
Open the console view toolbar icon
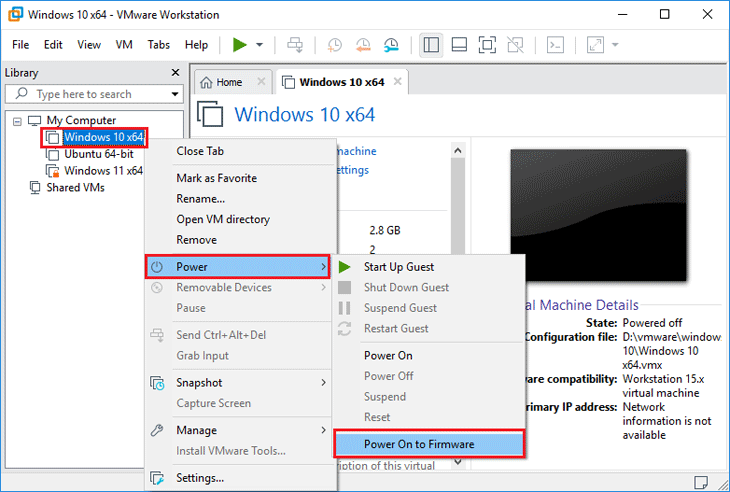pyautogui.click(x=555, y=45)
